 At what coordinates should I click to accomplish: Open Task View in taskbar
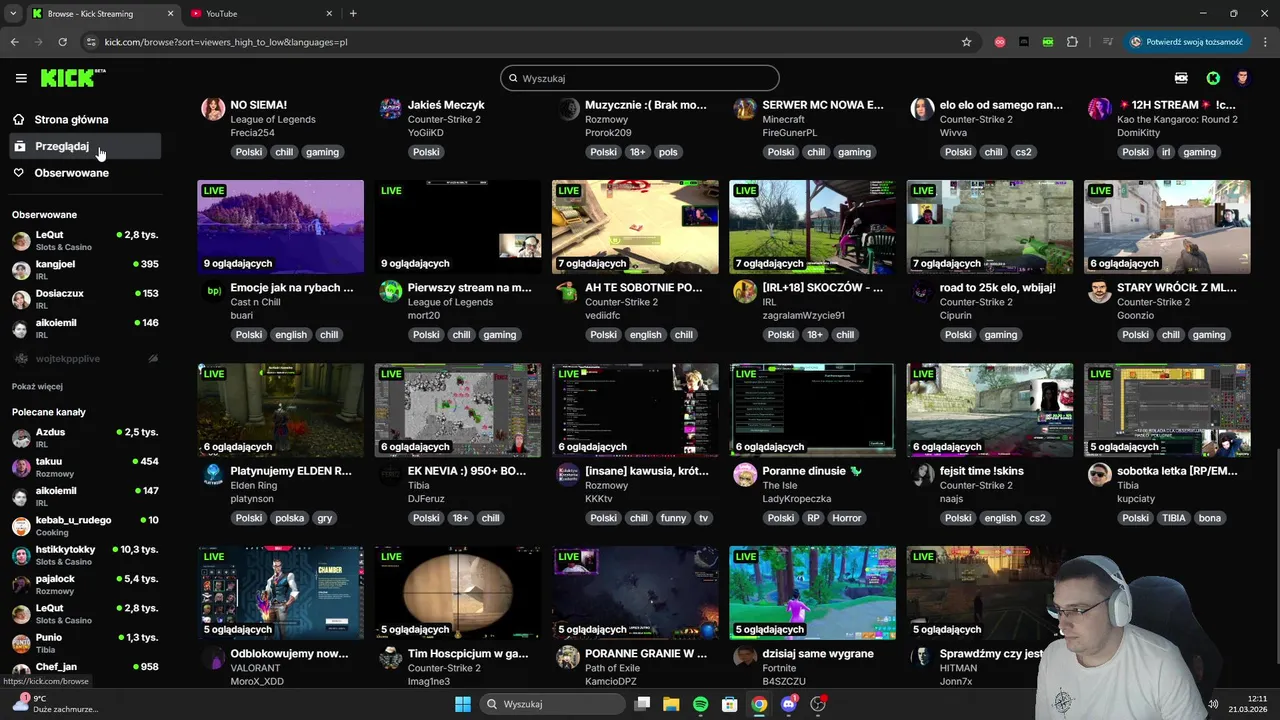tap(642, 704)
